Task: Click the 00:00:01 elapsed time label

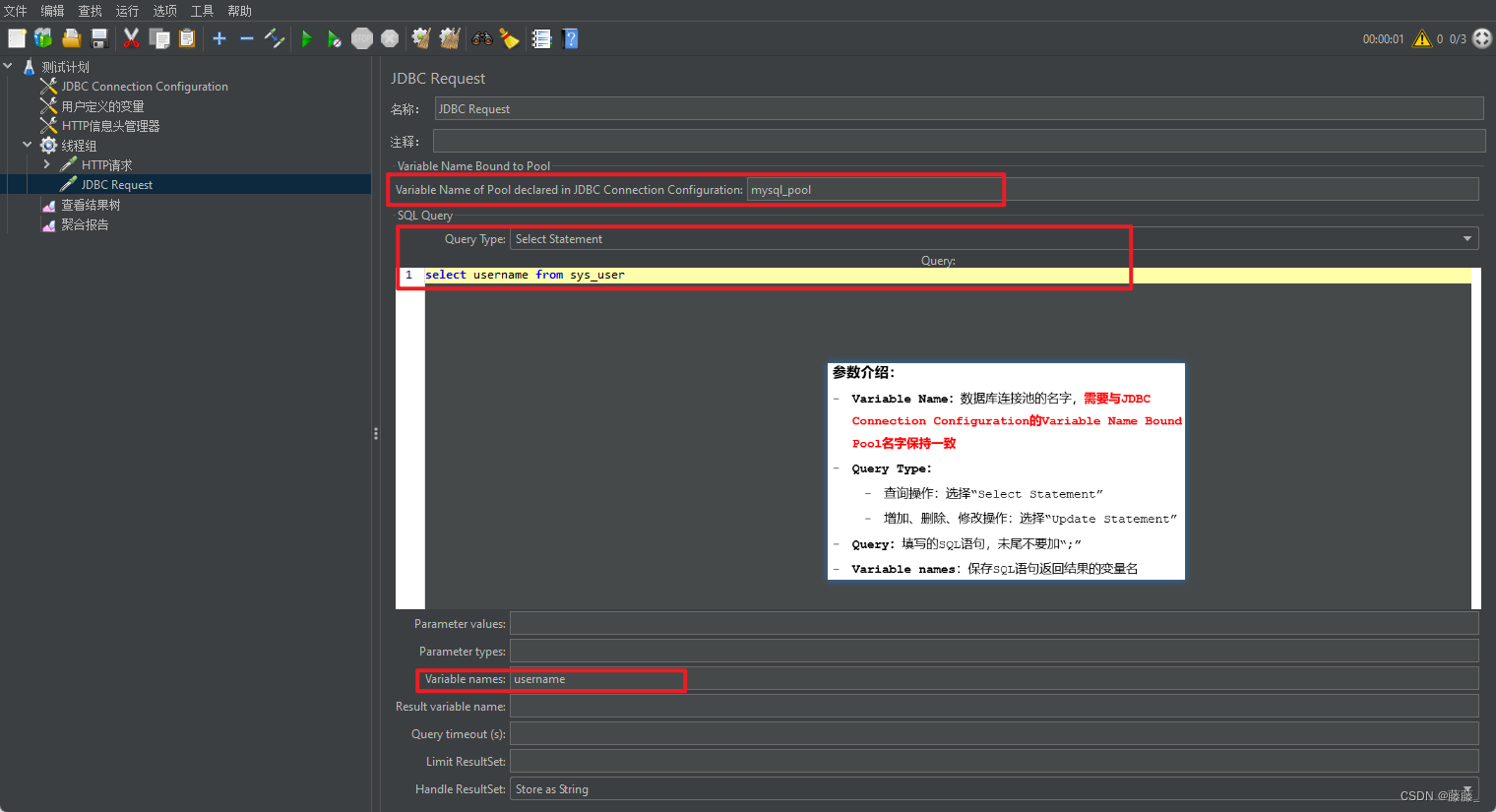Action: point(1383,39)
